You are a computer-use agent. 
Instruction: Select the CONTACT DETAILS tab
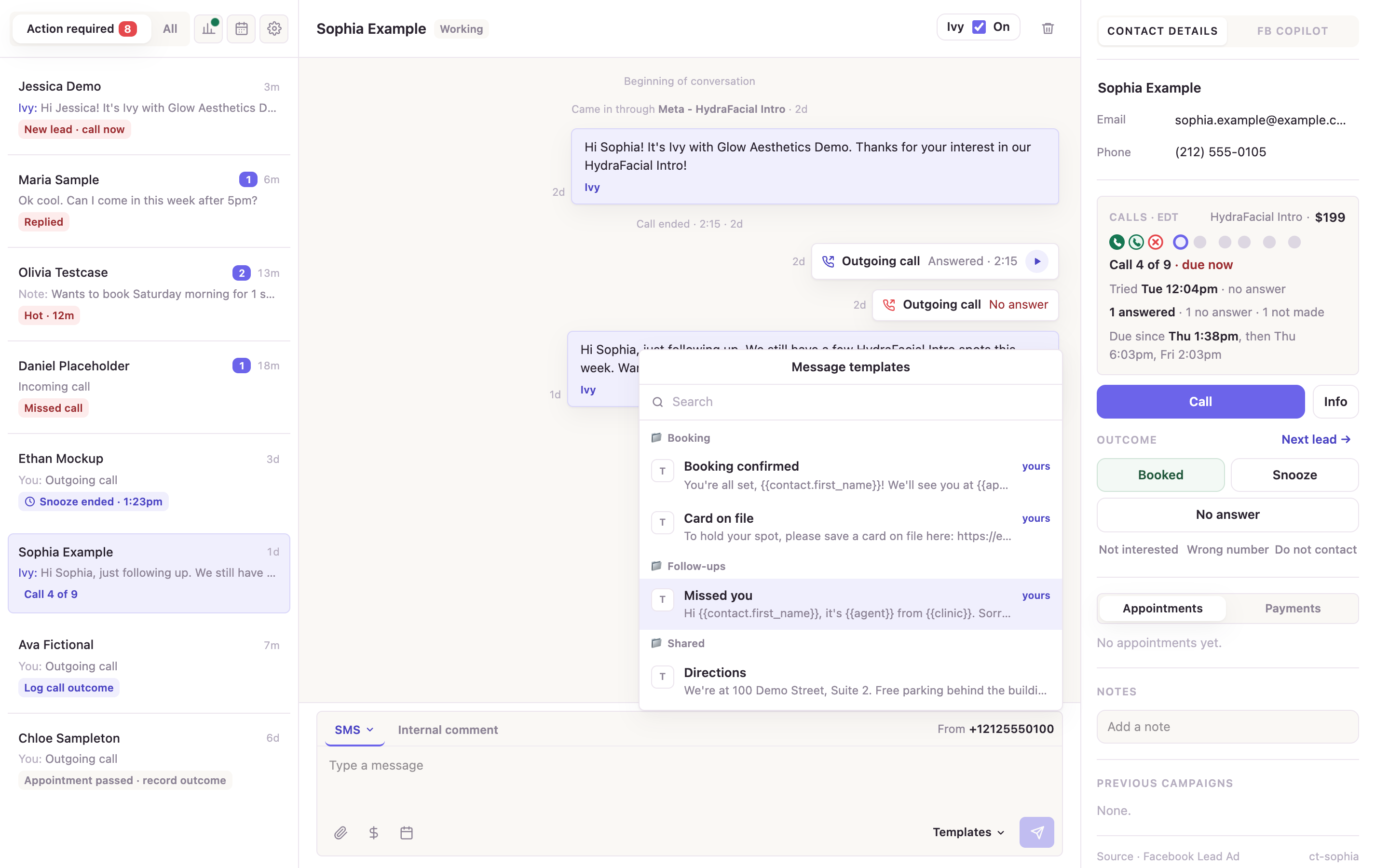coord(1162,31)
